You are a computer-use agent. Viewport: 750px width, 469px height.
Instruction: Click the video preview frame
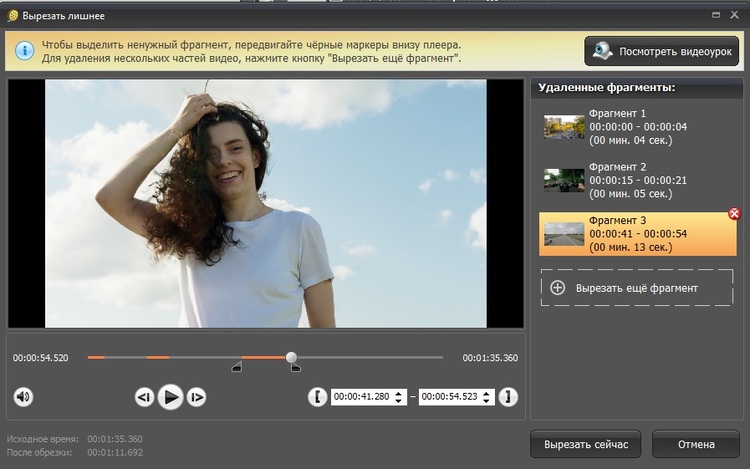[265, 204]
